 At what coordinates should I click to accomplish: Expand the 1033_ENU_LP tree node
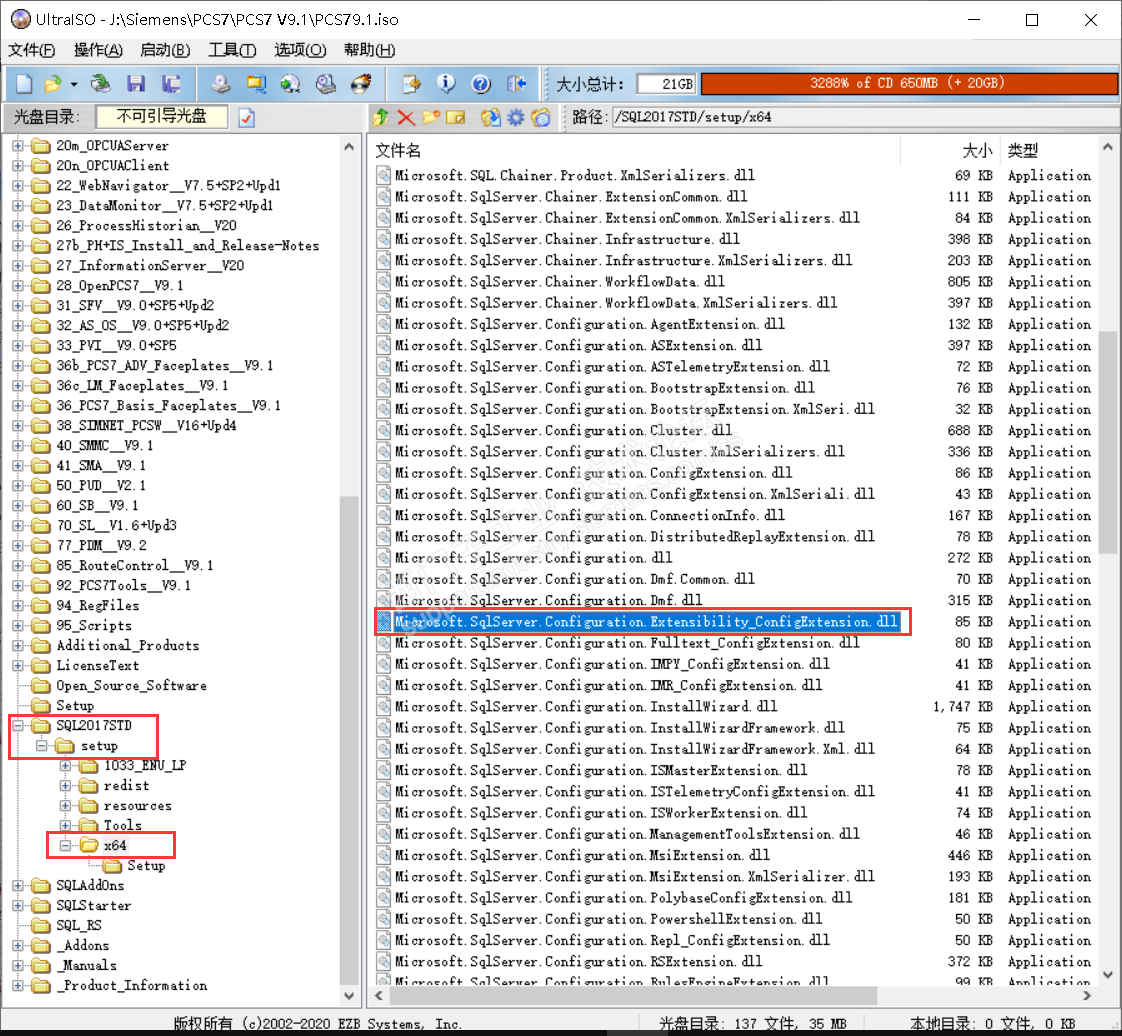tap(65, 766)
